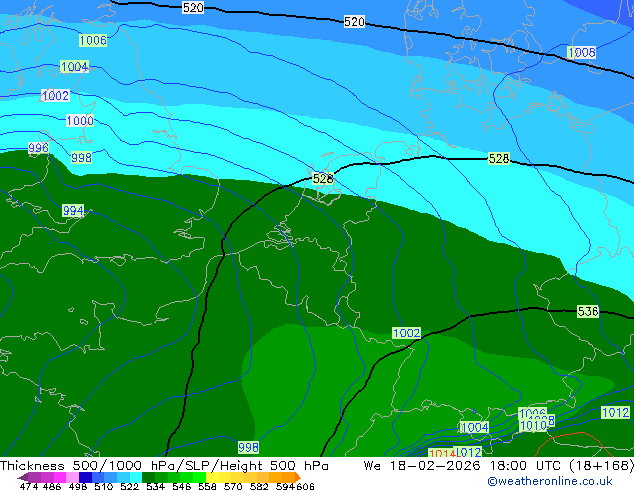Click the weatheronline.co.uk copyright link

tap(550, 481)
